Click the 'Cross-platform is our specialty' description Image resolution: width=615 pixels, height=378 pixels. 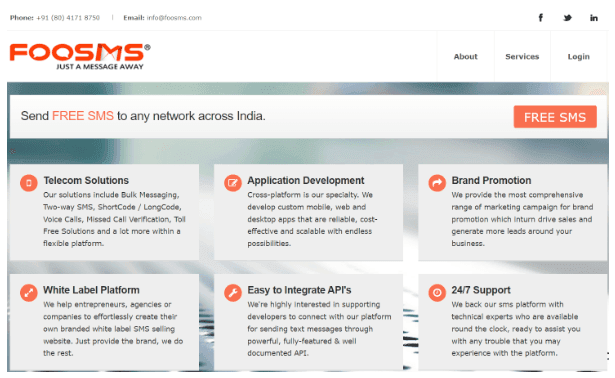point(312,219)
